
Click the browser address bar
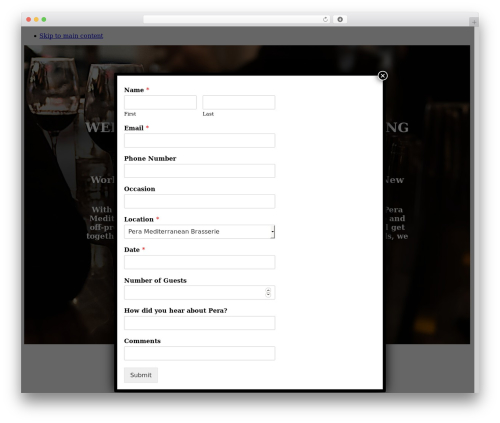tap(237, 19)
